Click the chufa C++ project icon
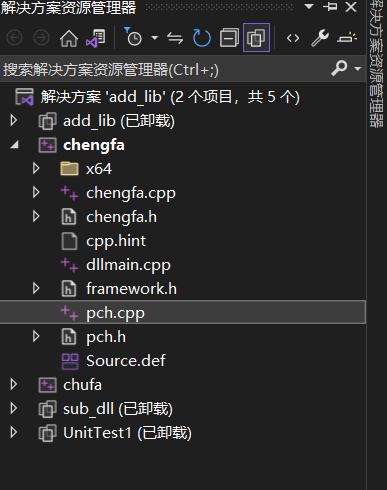This screenshot has width=387, height=490. point(47,385)
